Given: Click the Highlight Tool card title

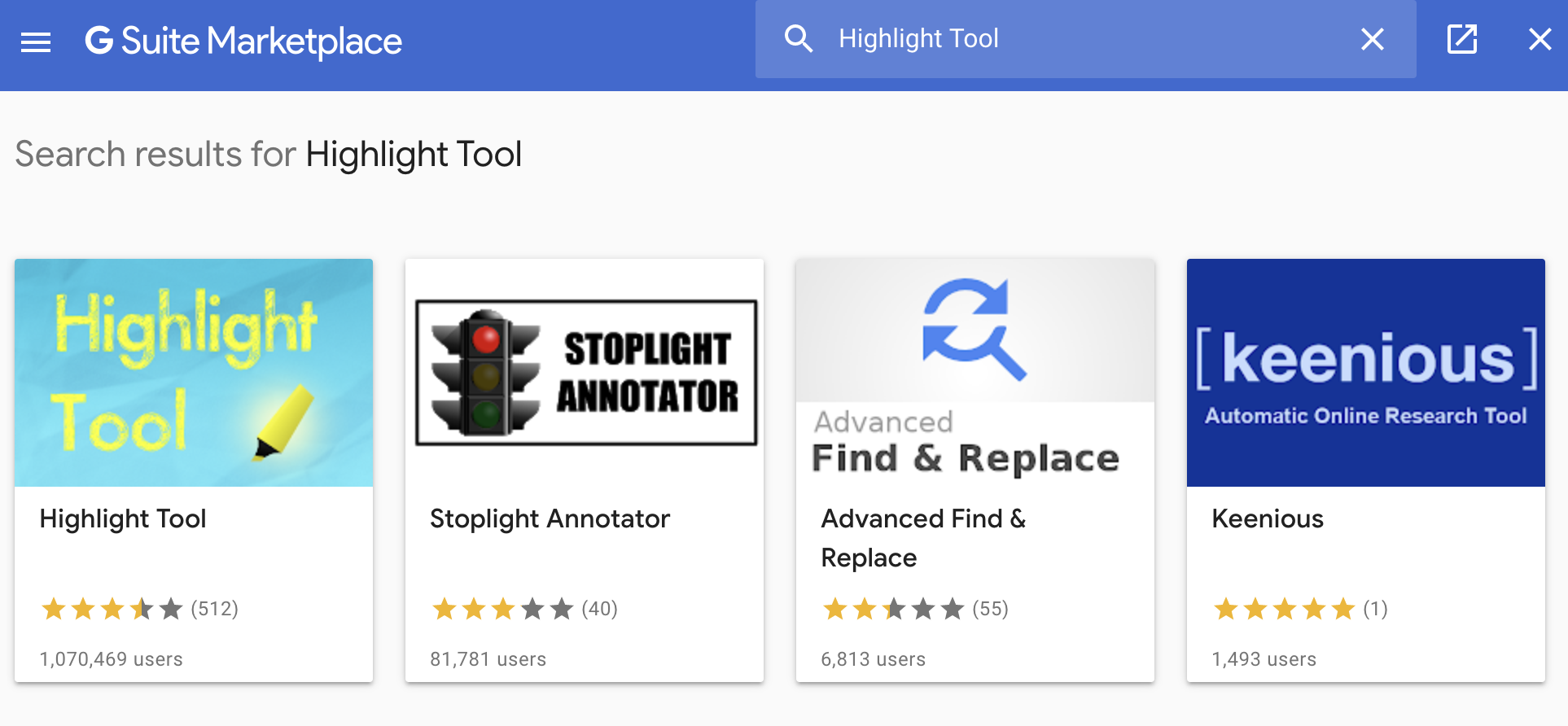Looking at the screenshot, I should 123,518.
